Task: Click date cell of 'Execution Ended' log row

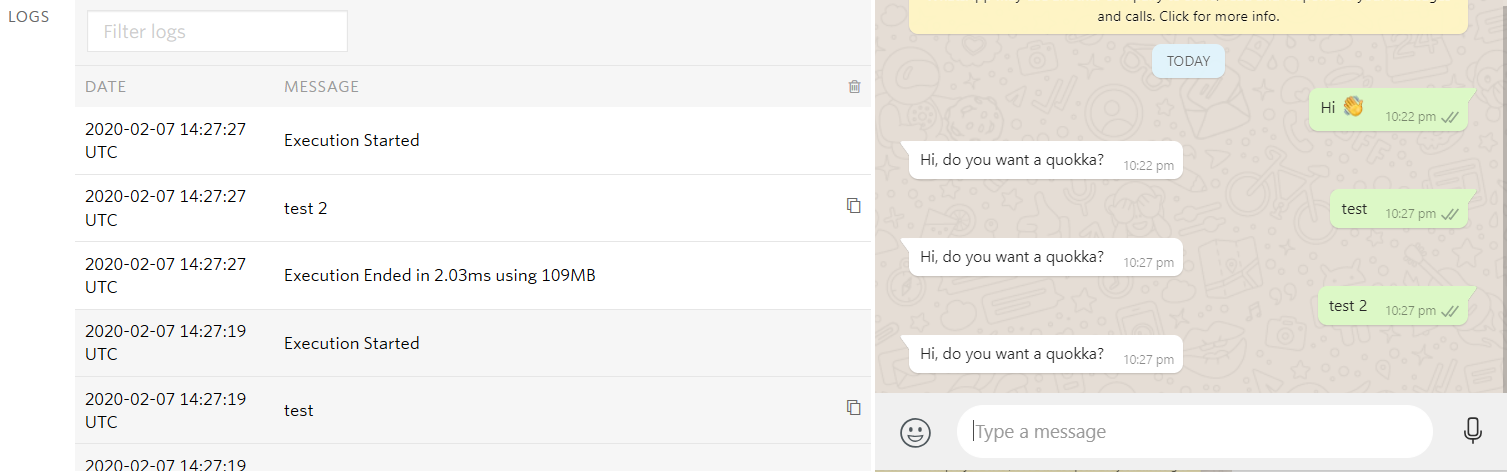Action: click(165, 275)
